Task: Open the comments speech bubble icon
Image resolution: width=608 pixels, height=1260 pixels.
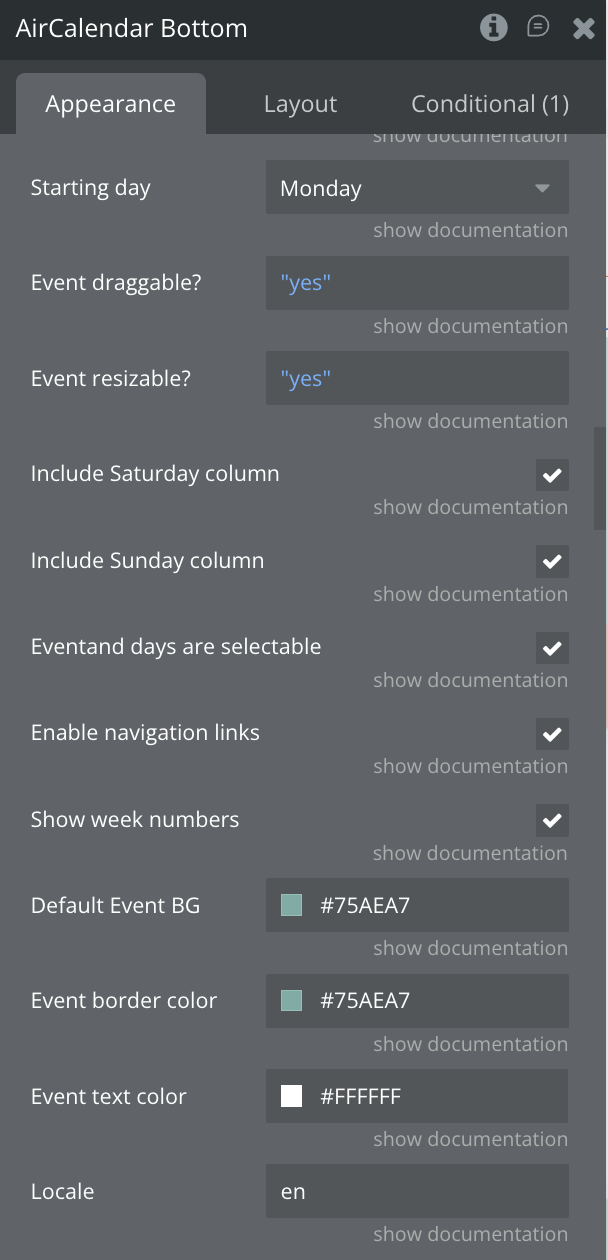Action: tap(538, 27)
